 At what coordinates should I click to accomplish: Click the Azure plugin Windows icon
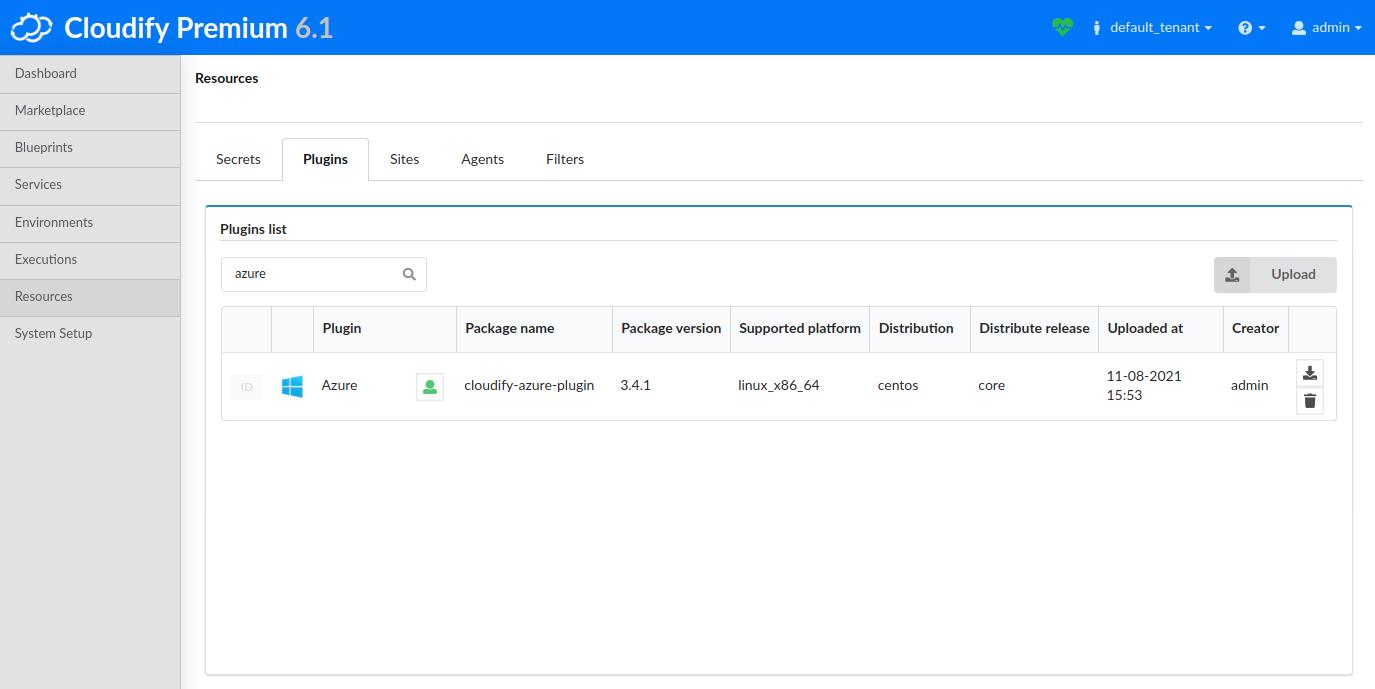pos(292,385)
